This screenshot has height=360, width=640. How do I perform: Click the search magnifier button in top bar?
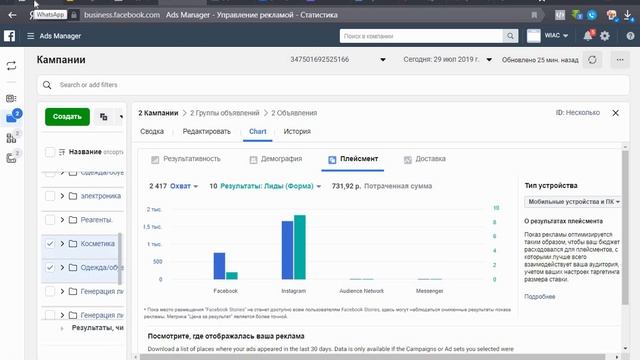coord(510,36)
